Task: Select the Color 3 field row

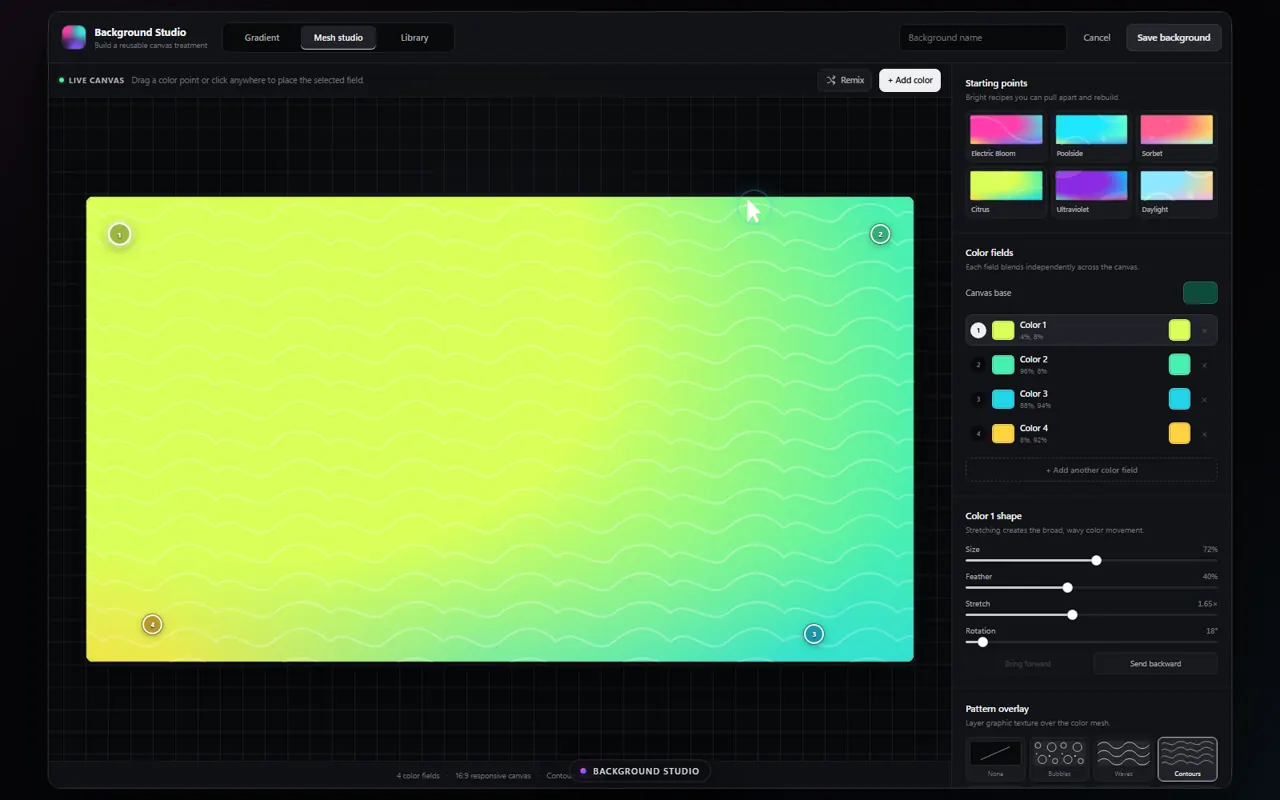Action: (1091, 399)
